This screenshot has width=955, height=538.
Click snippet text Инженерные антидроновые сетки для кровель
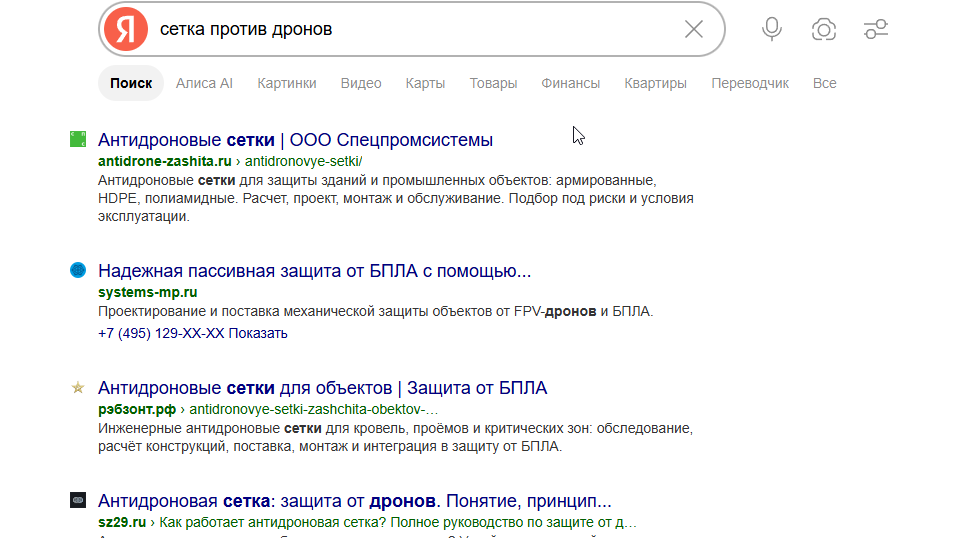(x=395, y=437)
